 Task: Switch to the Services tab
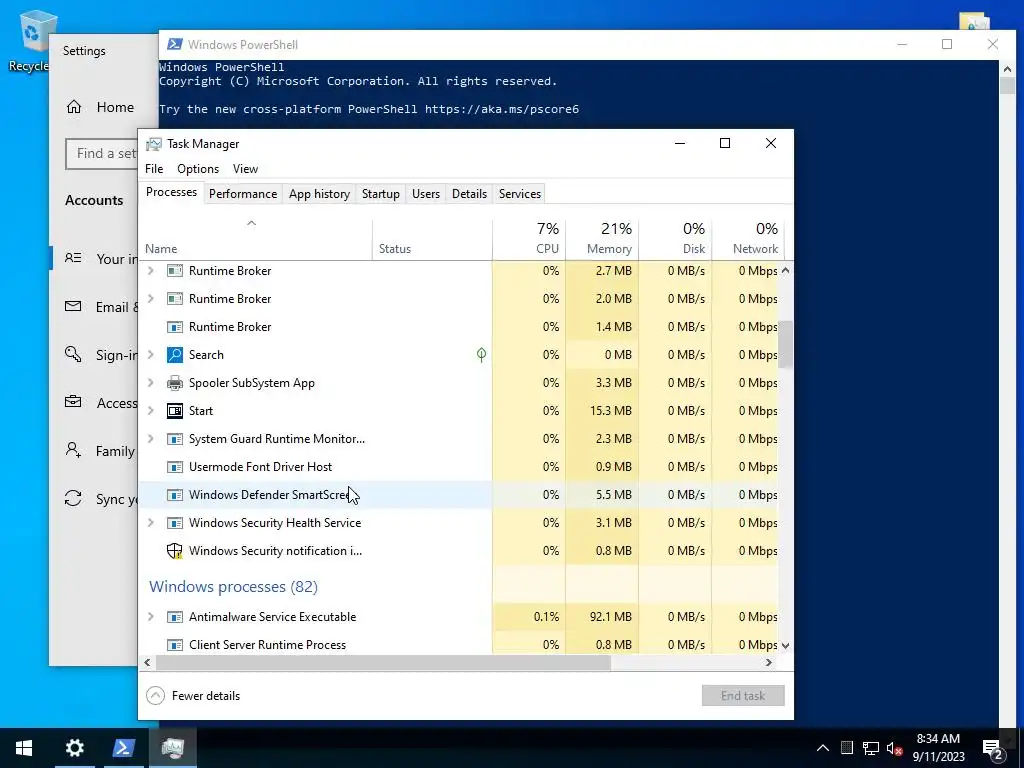click(x=520, y=194)
